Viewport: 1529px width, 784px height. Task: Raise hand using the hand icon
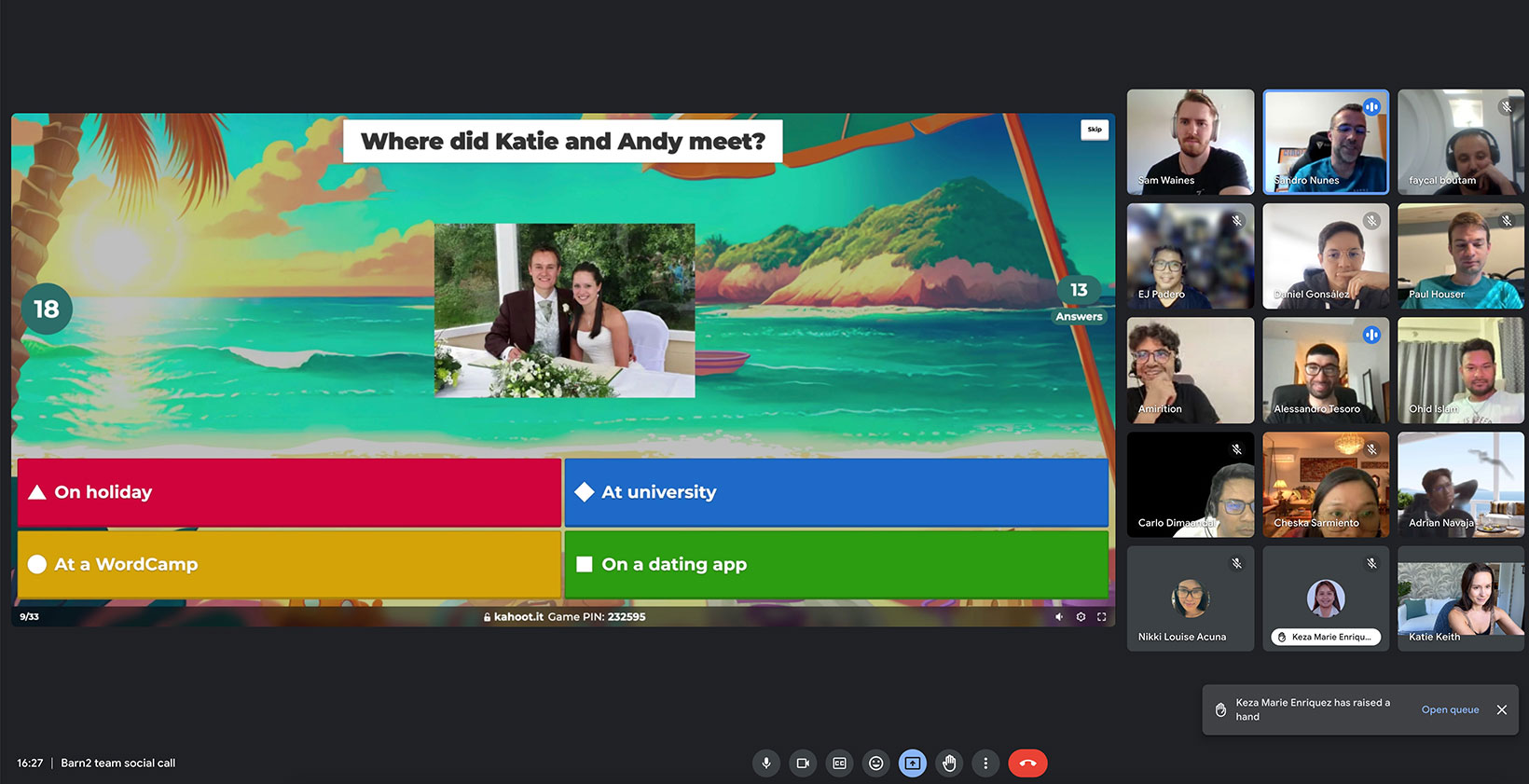coord(949,763)
